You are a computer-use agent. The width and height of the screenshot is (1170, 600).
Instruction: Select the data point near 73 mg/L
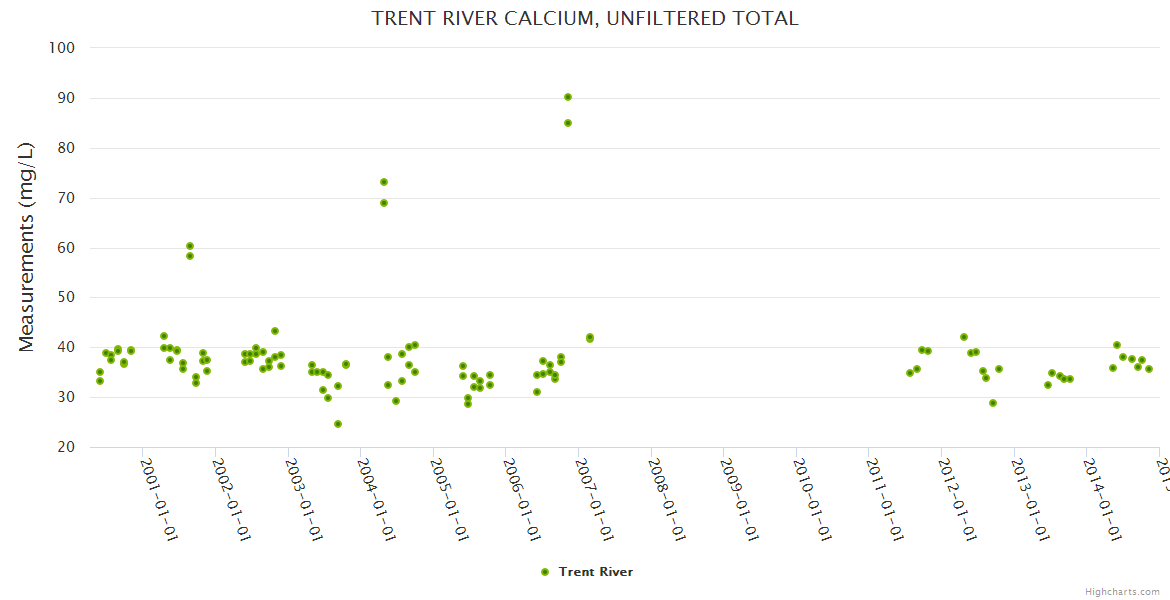click(384, 182)
